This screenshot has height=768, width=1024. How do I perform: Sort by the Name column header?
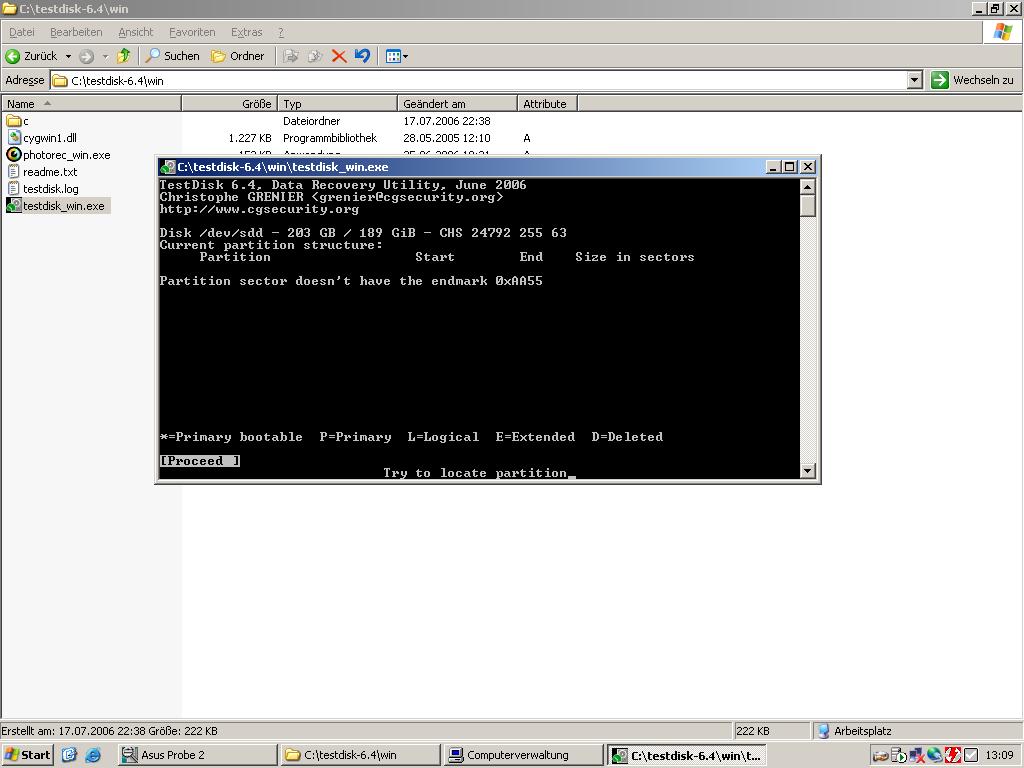coord(91,104)
